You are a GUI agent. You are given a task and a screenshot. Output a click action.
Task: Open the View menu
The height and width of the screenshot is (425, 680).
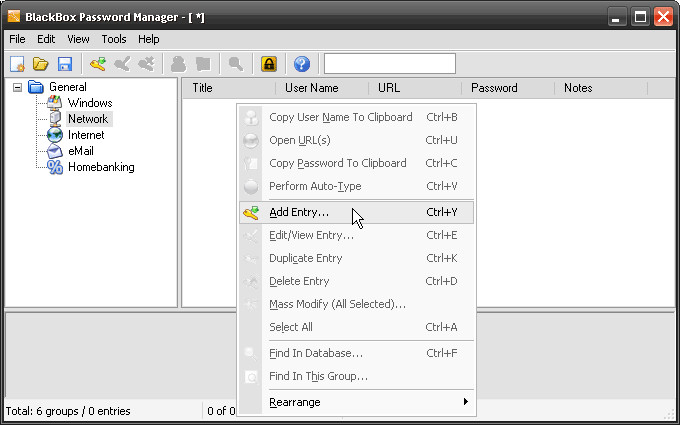(79, 39)
